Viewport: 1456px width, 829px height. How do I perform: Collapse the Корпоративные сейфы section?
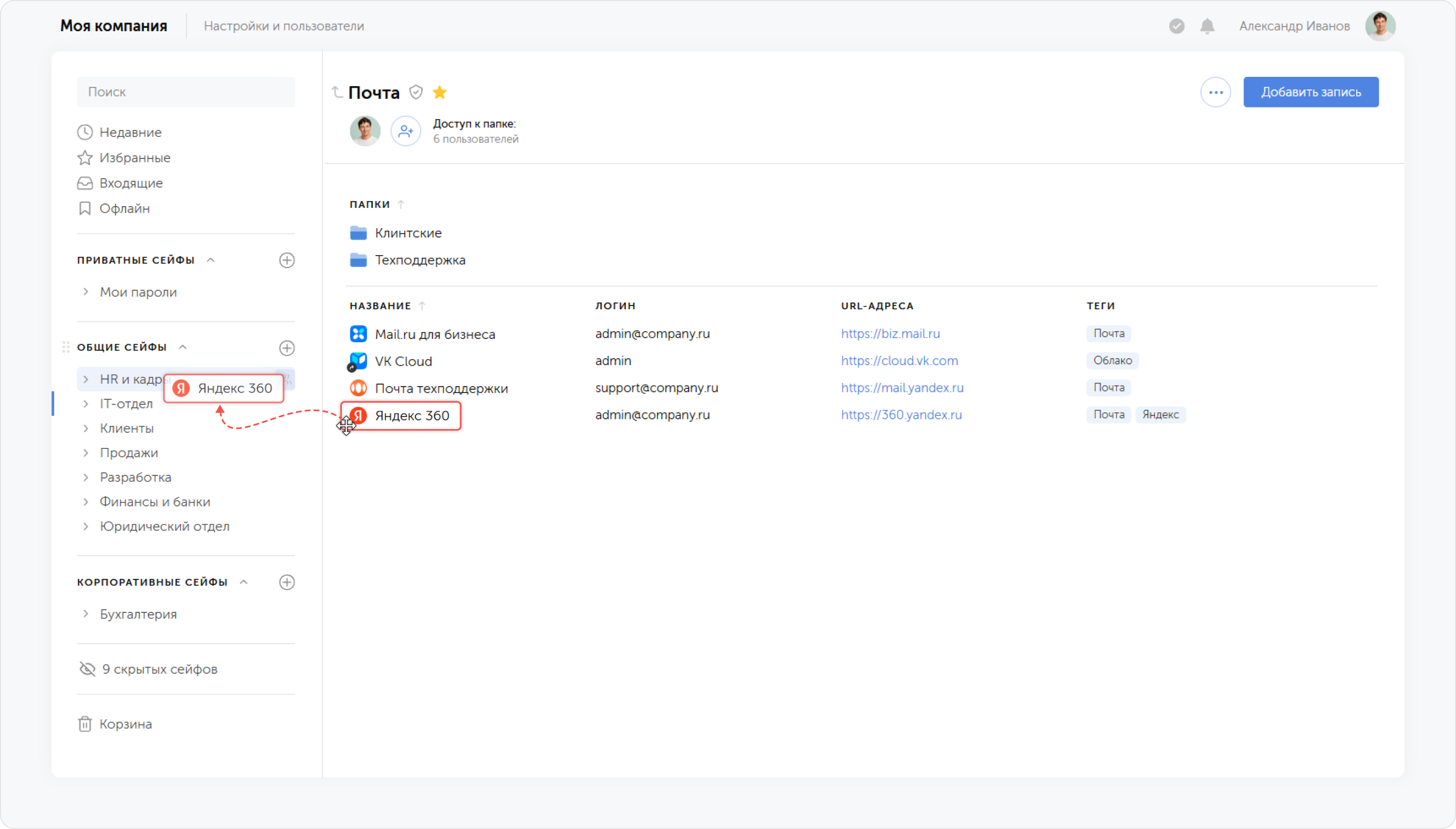pos(243,582)
